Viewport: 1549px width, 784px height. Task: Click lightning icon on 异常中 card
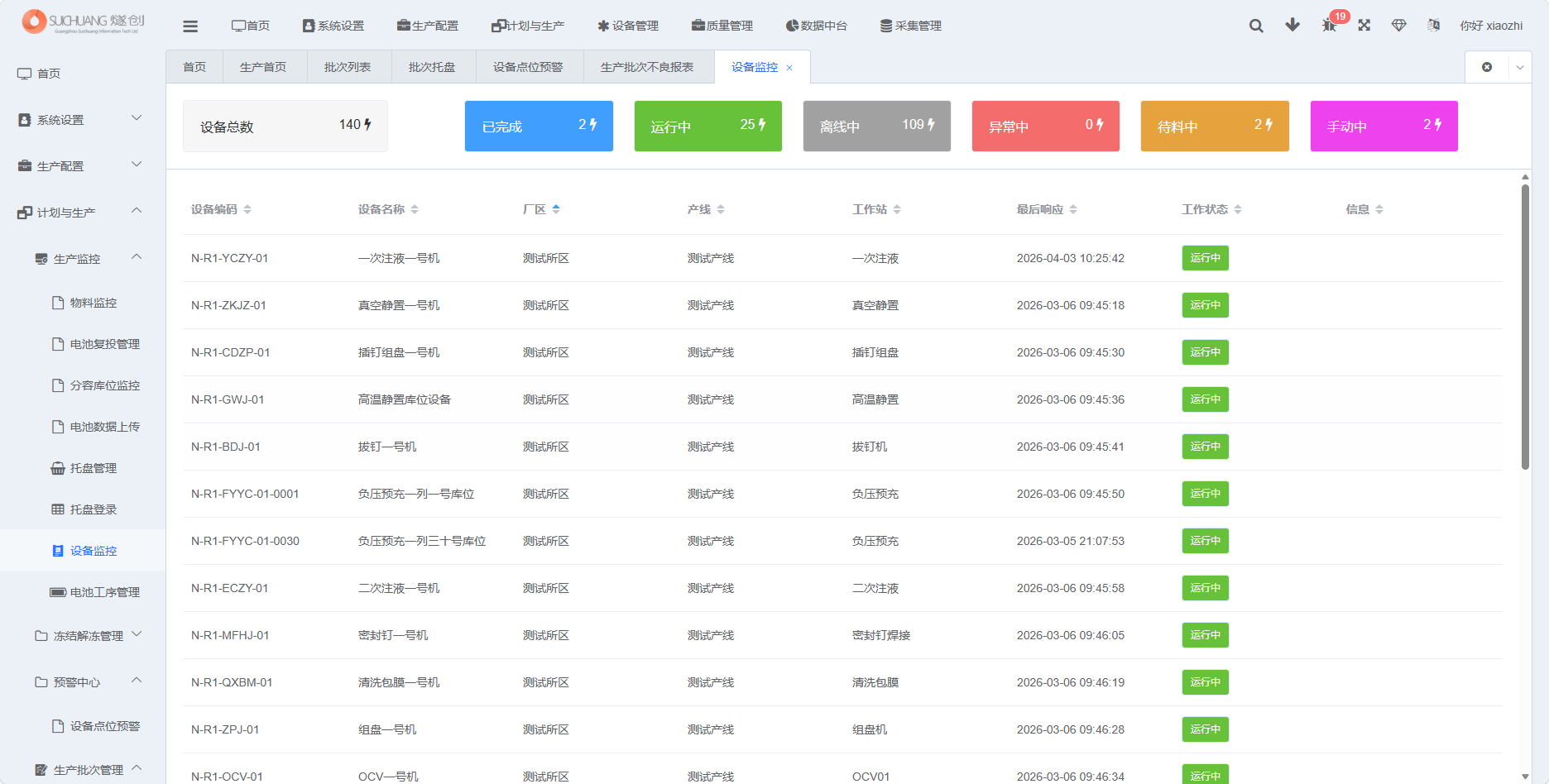click(1100, 125)
